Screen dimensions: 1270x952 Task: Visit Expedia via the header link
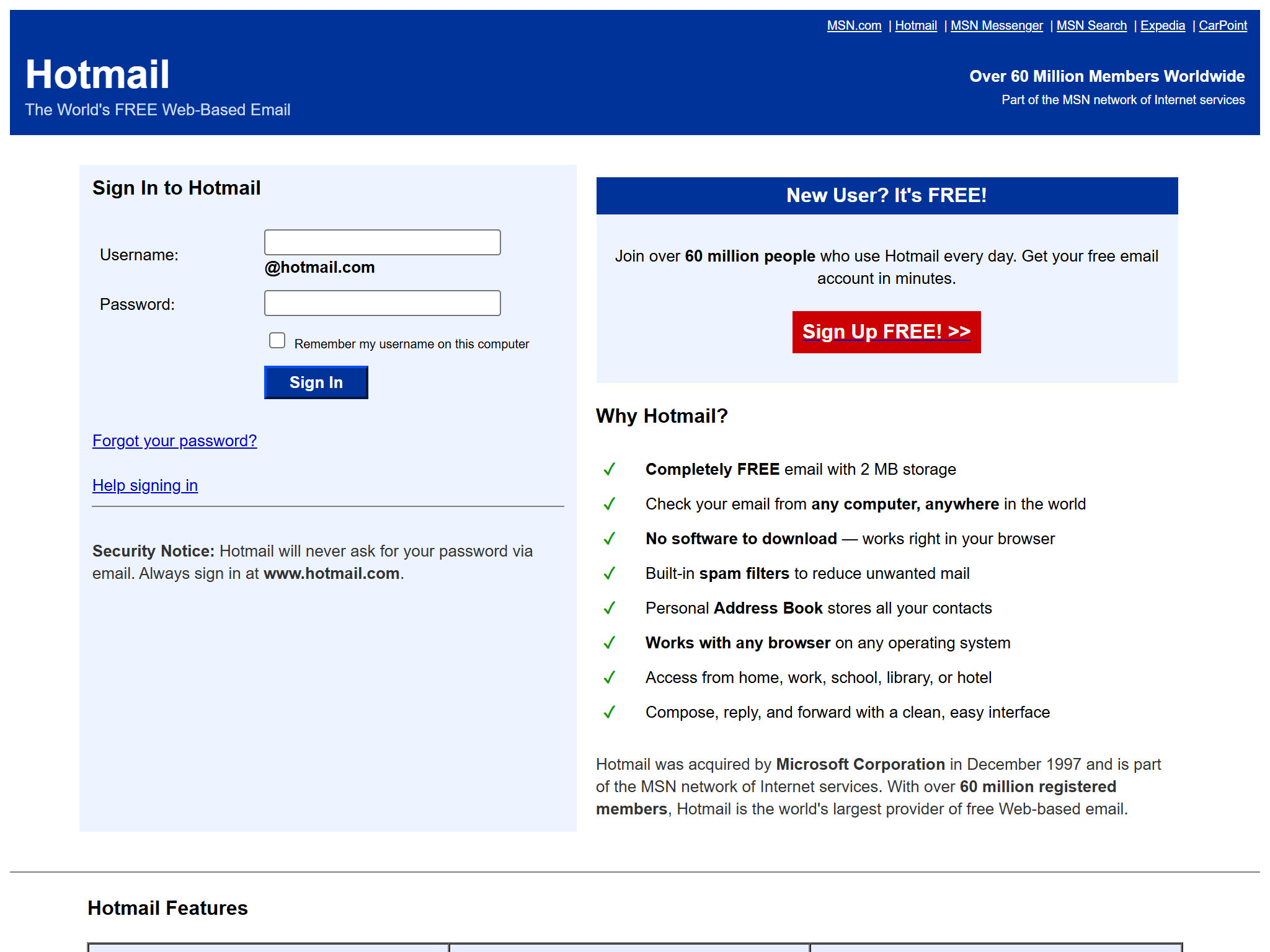(1162, 25)
